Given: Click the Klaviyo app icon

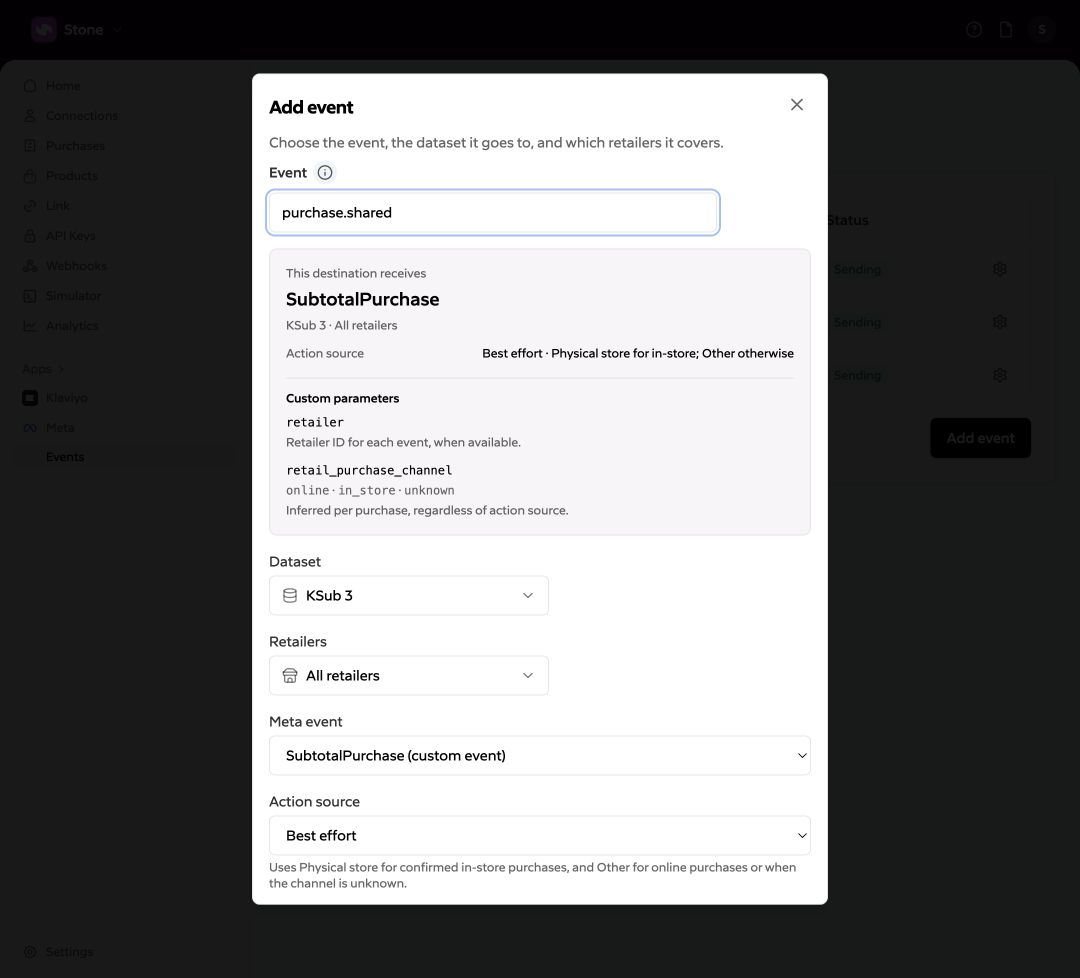Looking at the screenshot, I should click(x=30, y=398).
